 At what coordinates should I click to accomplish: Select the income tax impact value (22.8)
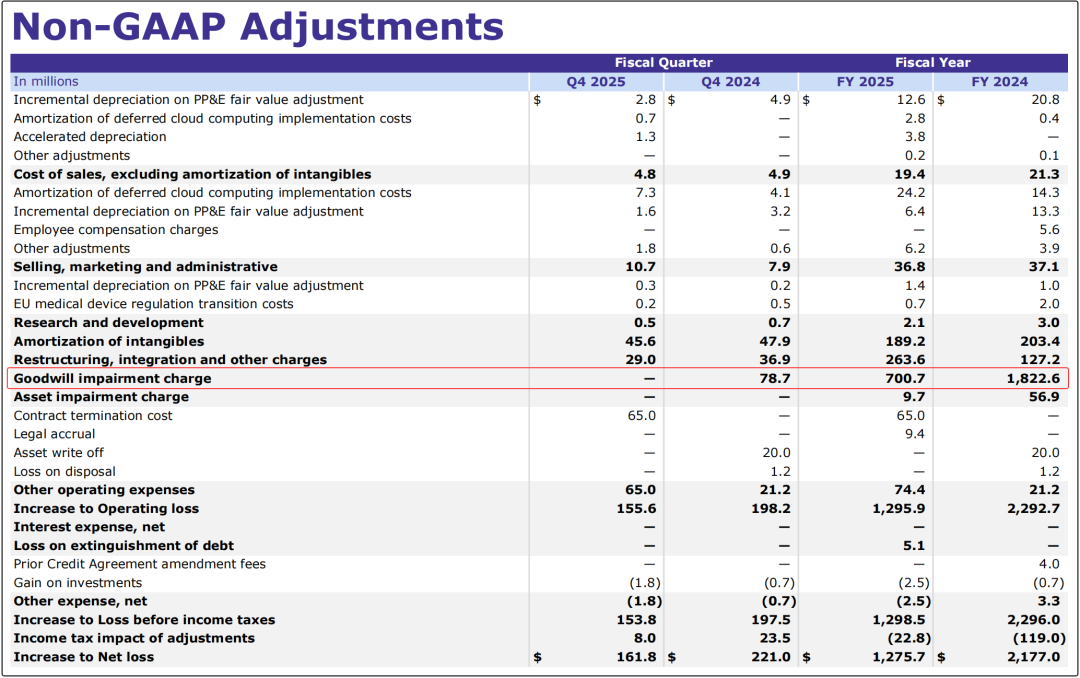point(908,638)
